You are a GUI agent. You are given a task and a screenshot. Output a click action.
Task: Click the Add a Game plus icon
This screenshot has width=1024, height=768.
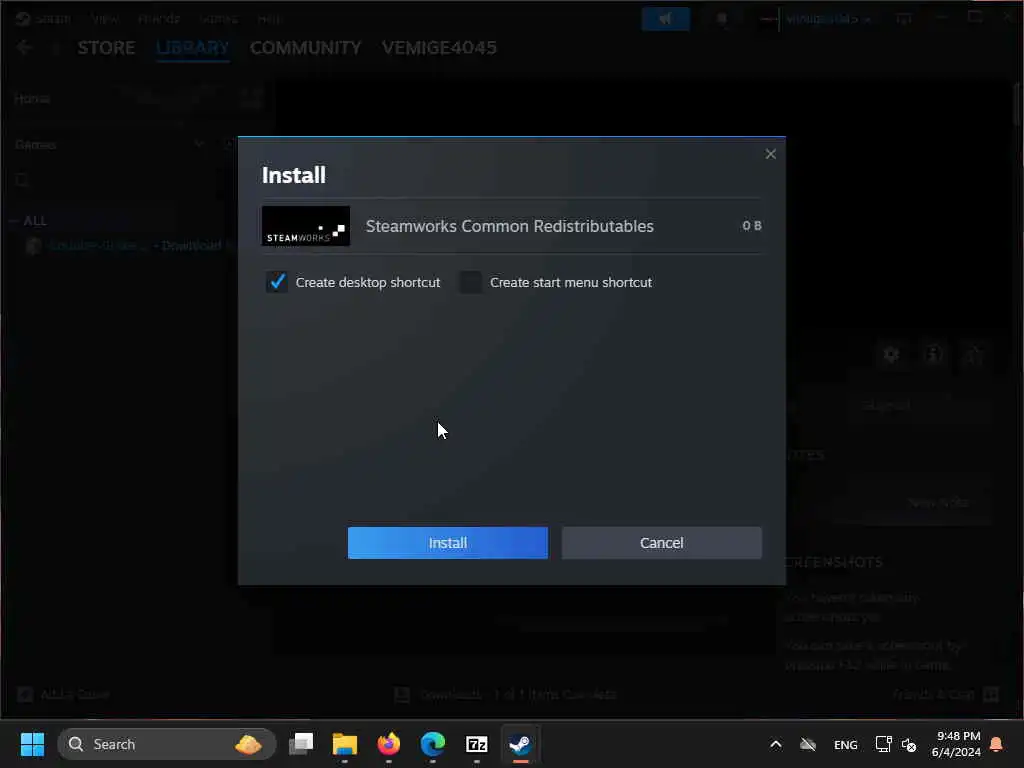25,694
